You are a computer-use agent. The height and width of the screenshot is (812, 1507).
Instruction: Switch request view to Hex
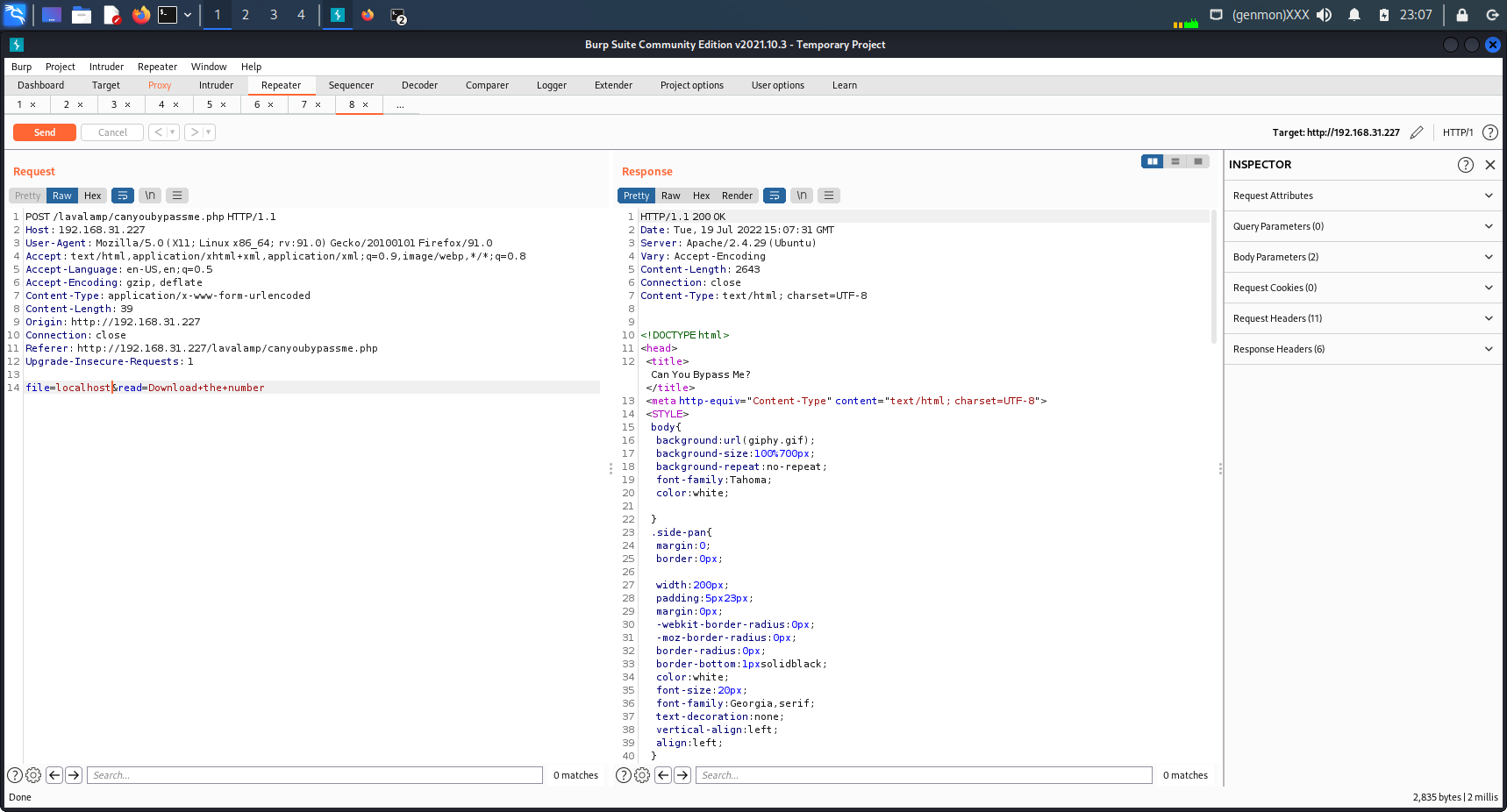click(x=93, y=196)
